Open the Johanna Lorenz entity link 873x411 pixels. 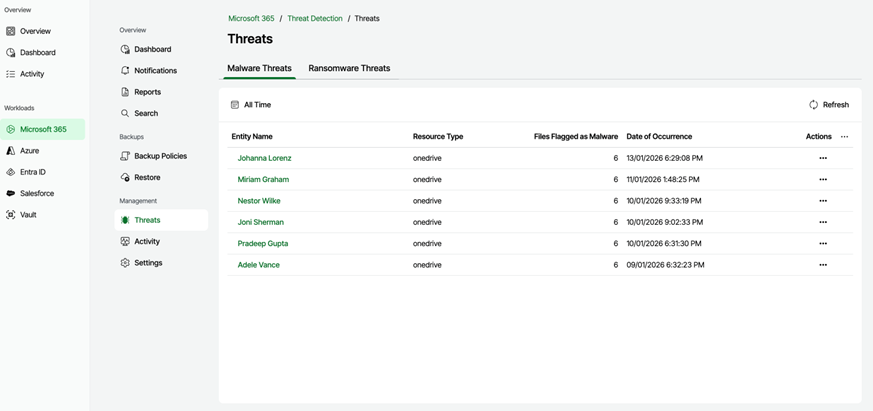click(x=264, y=158)
